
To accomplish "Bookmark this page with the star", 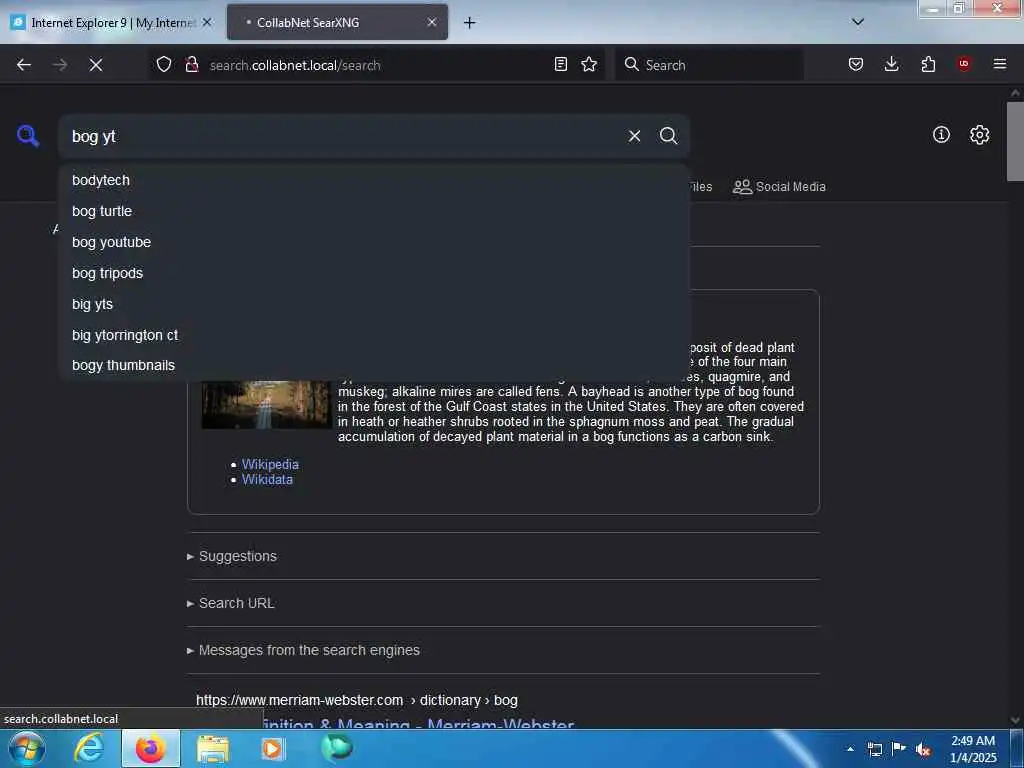I will [589, 64].
